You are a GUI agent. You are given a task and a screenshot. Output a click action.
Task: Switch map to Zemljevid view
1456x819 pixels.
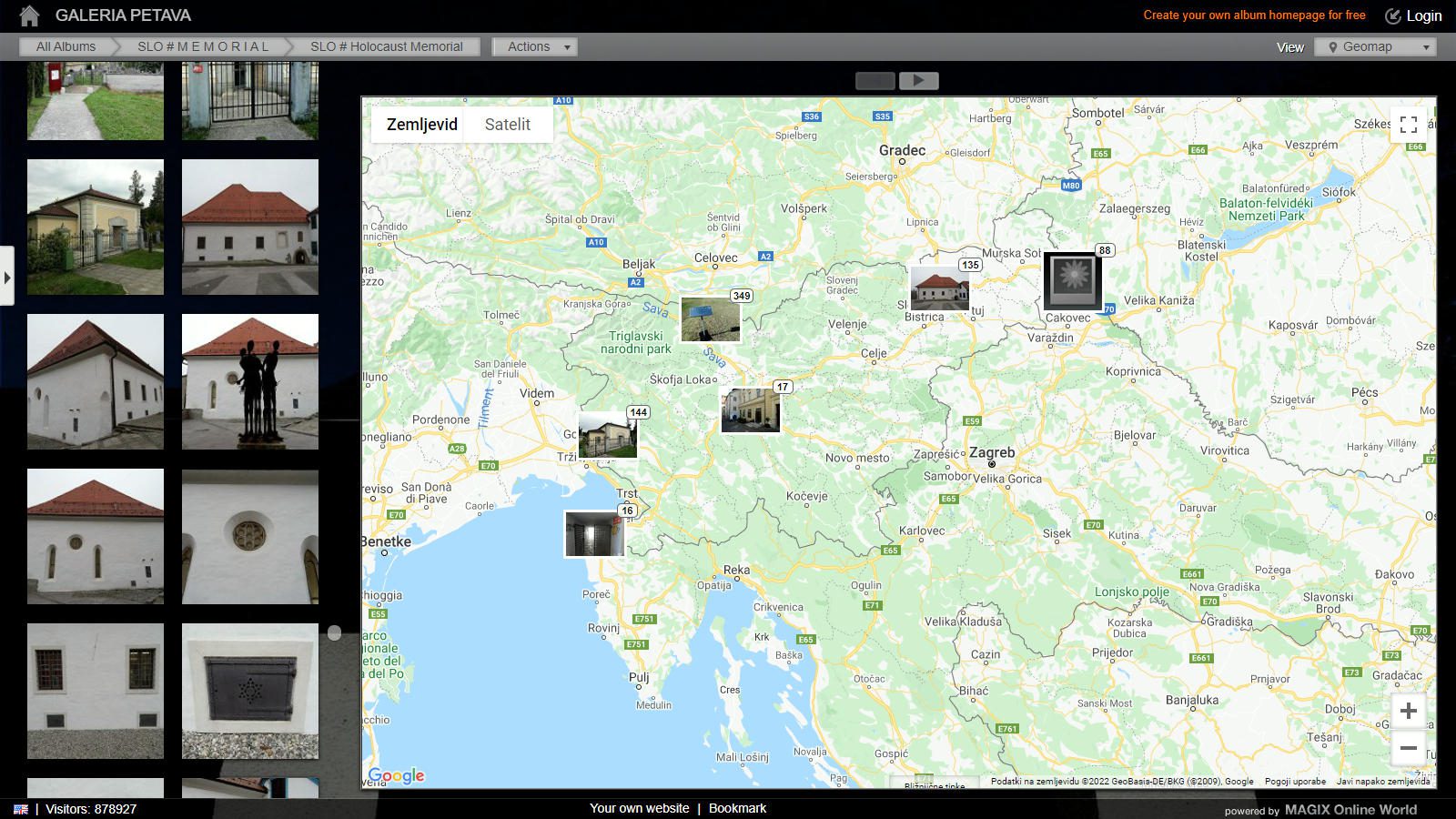(422, 125)
